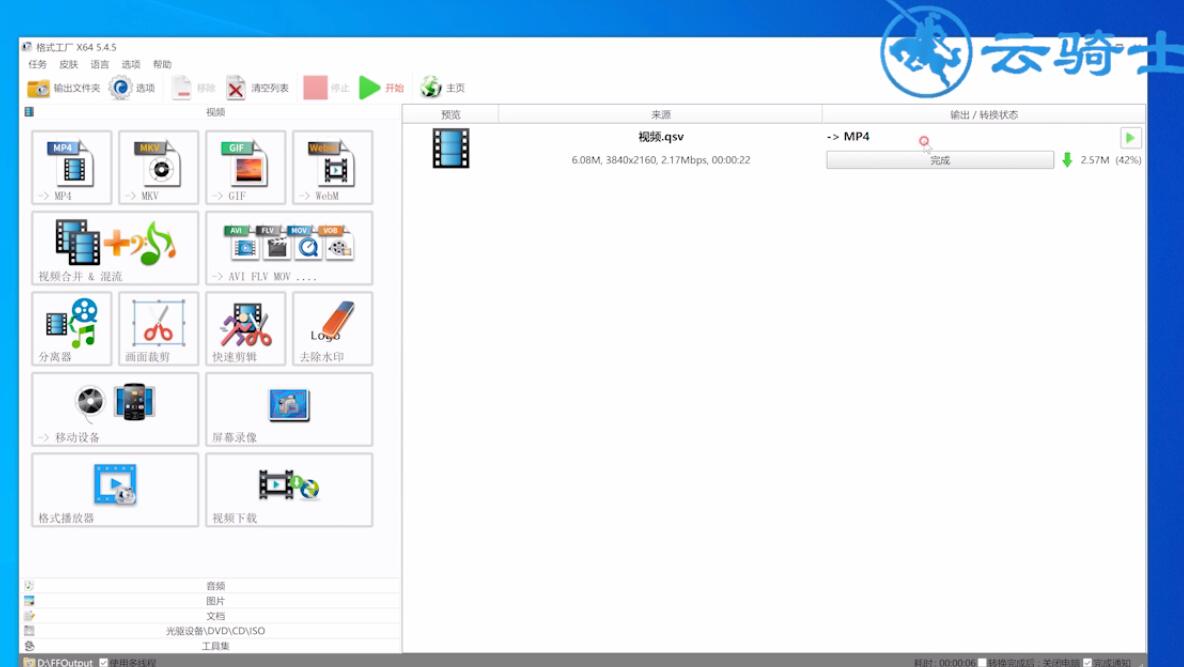Choose the -> MP4 conversion tile
Screen dimensions: 1184x667
(x=72, y=167)
